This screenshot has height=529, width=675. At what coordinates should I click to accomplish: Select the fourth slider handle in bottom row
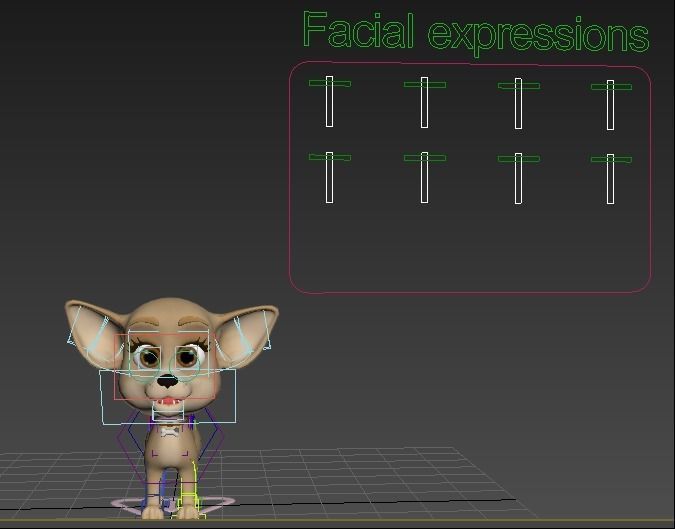point(611,160)
